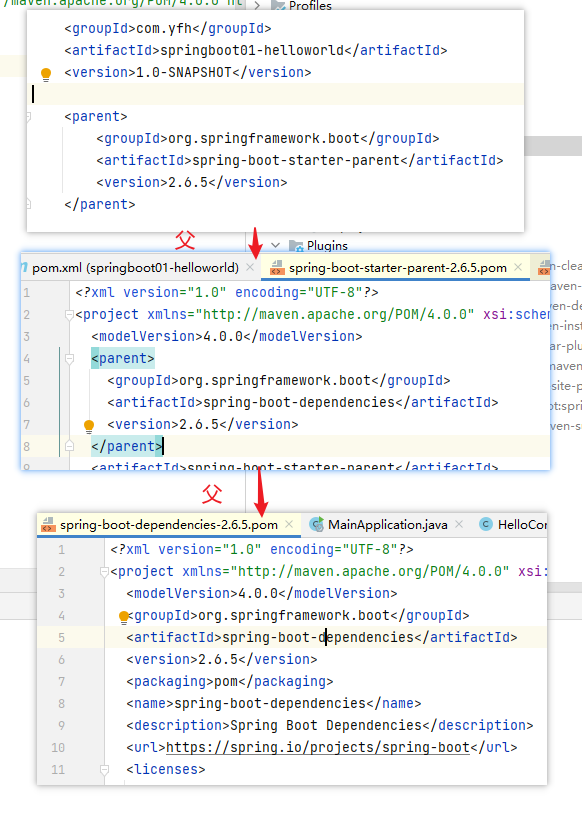Click the lightbulb on line 4 of dependencies pom
The image size is (582, 821).
(x=124, y=617)
